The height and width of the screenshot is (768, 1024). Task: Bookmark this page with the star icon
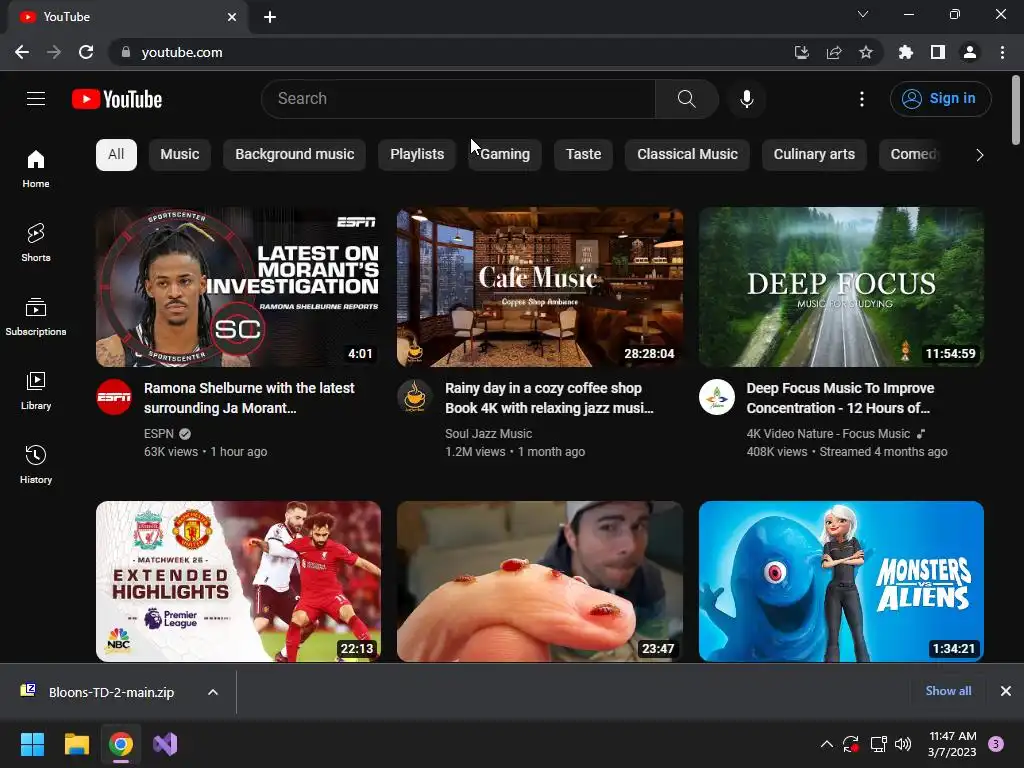coord(866,52)
